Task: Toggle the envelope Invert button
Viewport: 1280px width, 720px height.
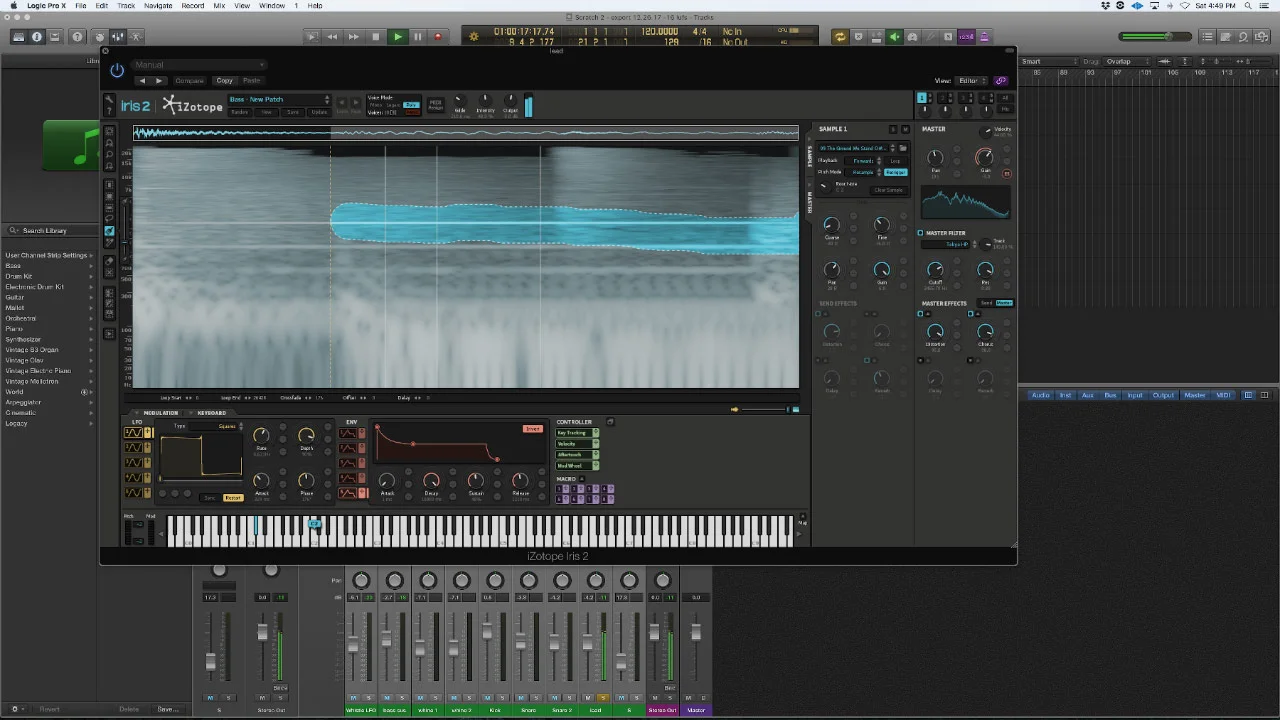Action: point(532,429)
